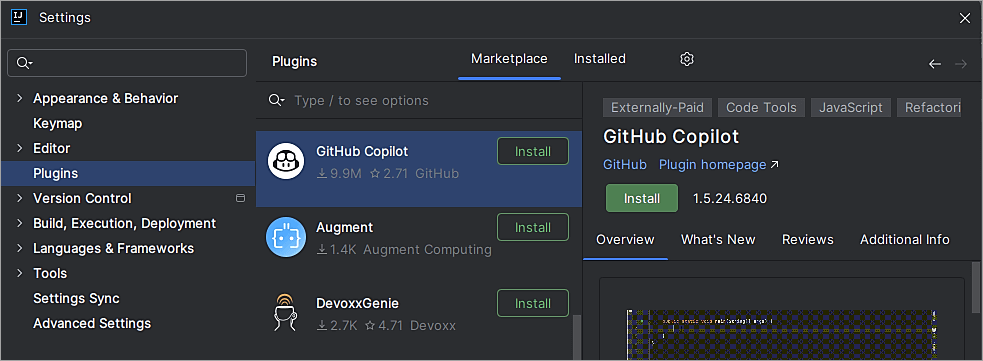Focus the plugin search field
983x361 pixels.
[x=419, y=100]
